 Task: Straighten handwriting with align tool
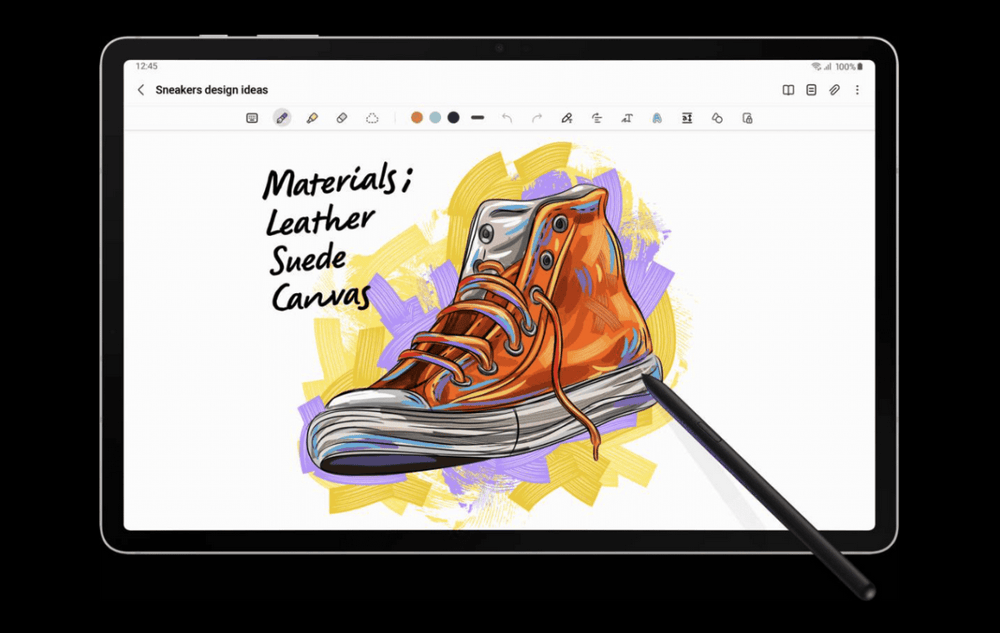[x=597, y=118]
